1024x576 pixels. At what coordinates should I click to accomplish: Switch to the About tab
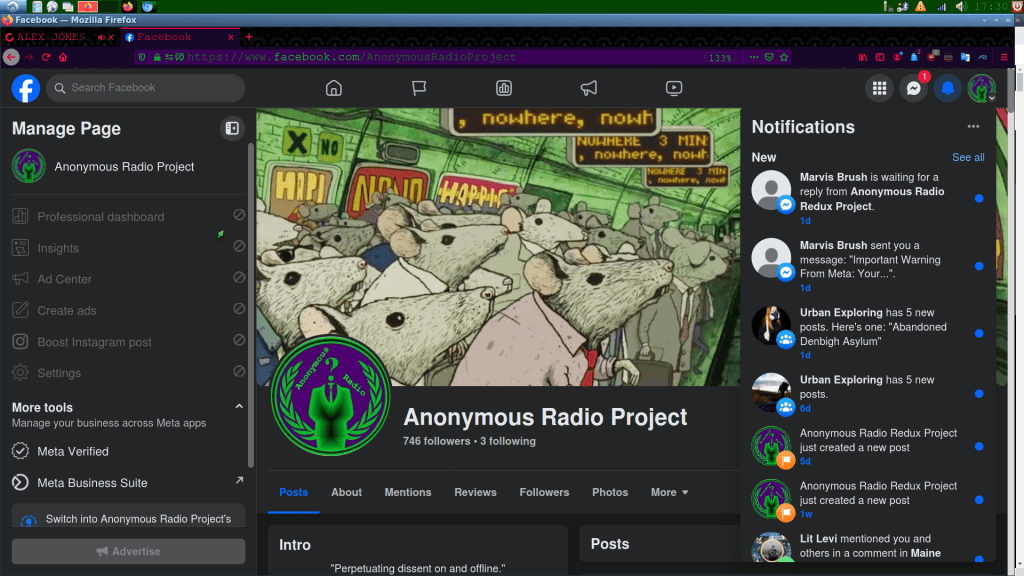point(346,492)
